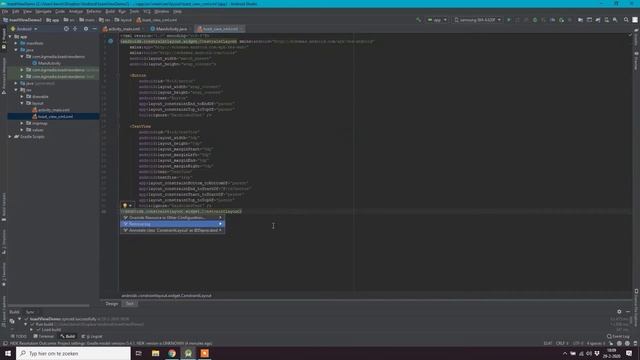Viewport: 640px width, 360px height.
Task: Expand the java (generated) folder
Action: (x=16, y=83)
